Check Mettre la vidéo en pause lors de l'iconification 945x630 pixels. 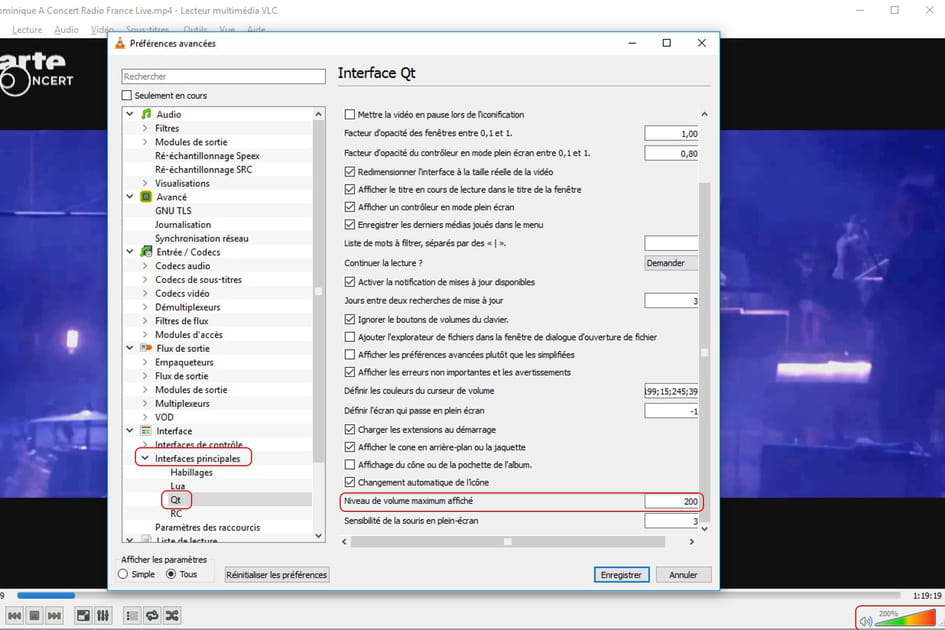(x=350, y=115)
